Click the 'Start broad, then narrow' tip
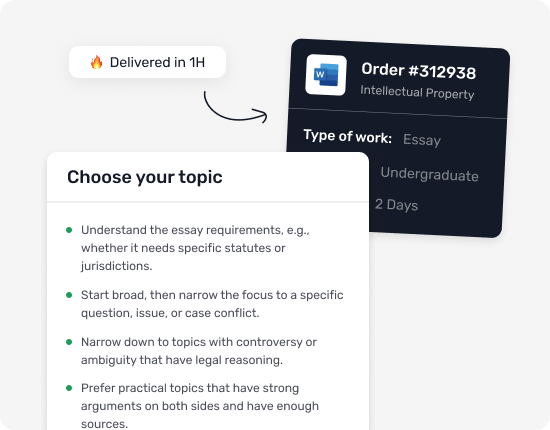Viewport: 550px width, 430px height. pos(212,304)
